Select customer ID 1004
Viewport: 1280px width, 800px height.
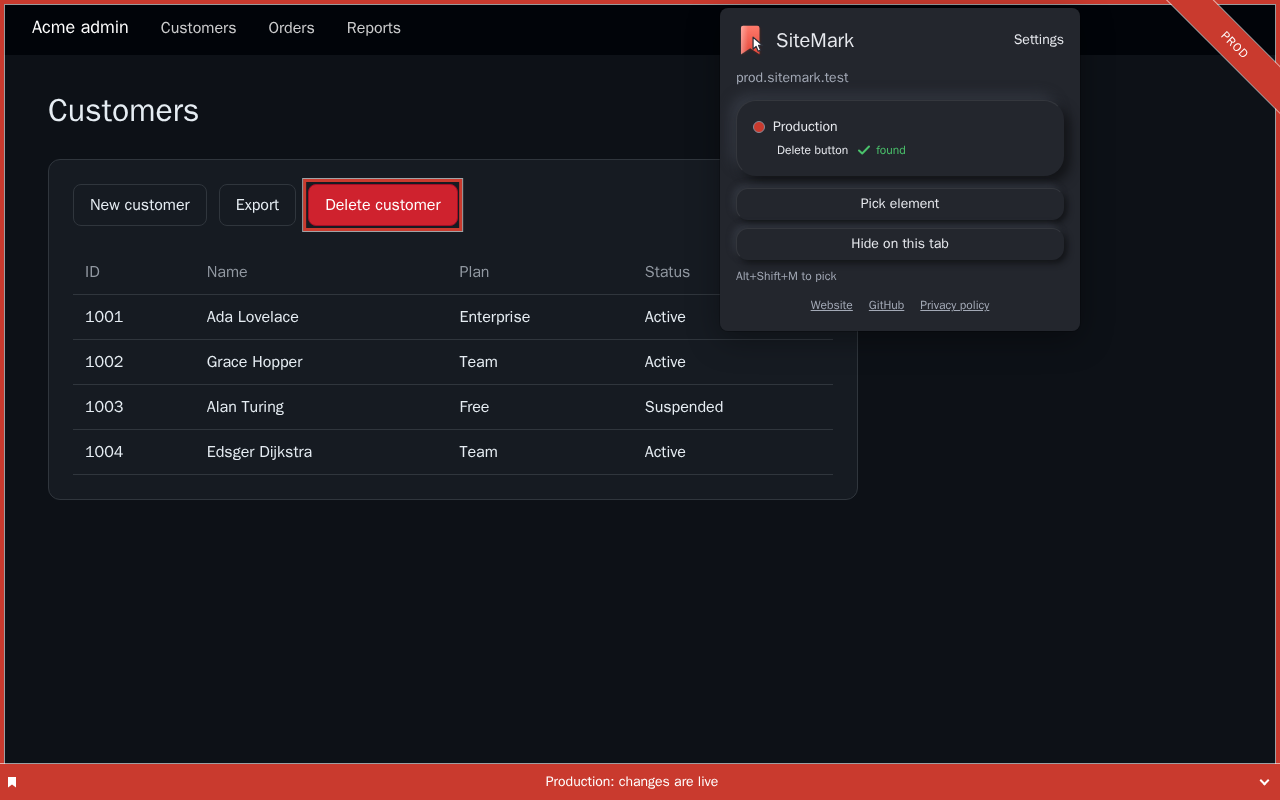(104, 452)
